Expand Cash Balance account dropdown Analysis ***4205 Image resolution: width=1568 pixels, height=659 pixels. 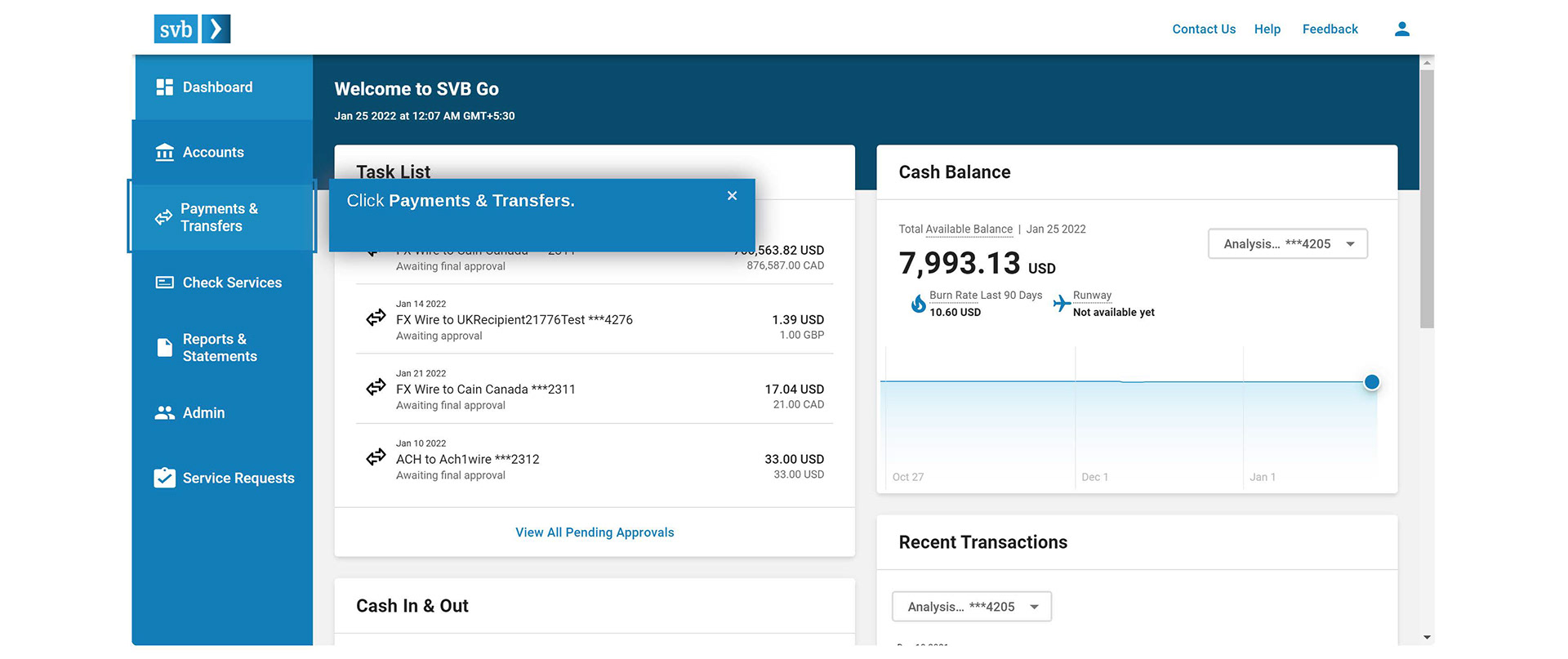1288,244
